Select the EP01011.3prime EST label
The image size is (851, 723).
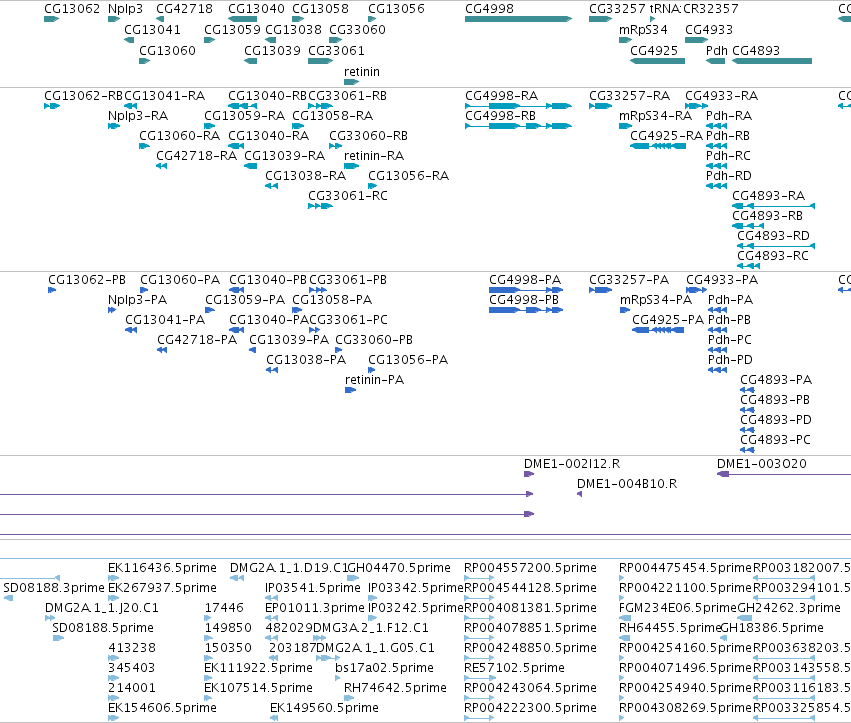pyautogui.click(x=315, y=608)
